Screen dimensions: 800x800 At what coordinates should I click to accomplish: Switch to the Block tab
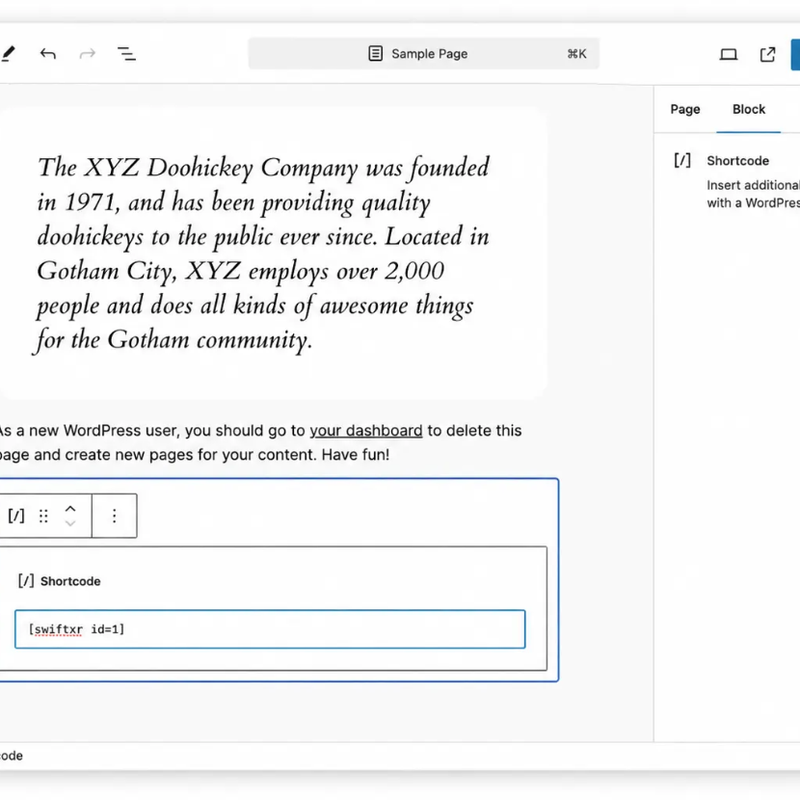pos(748,109)
